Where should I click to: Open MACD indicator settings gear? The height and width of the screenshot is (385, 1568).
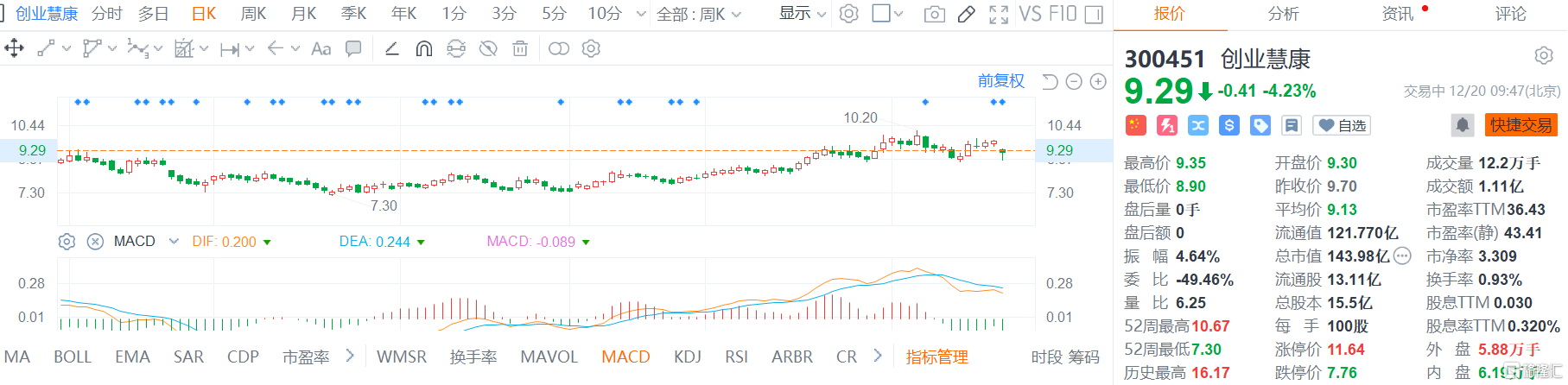click(x=67, y=242)
